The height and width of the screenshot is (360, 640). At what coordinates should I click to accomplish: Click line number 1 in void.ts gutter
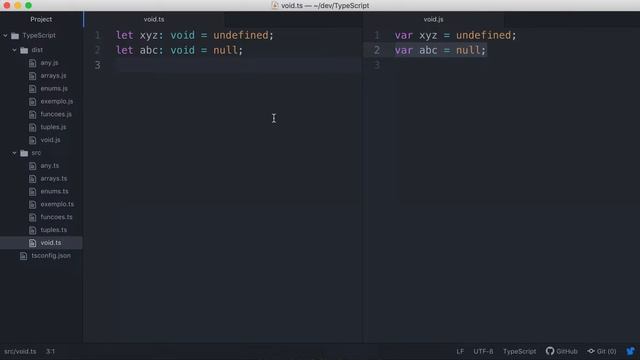(x=98, y=36)
